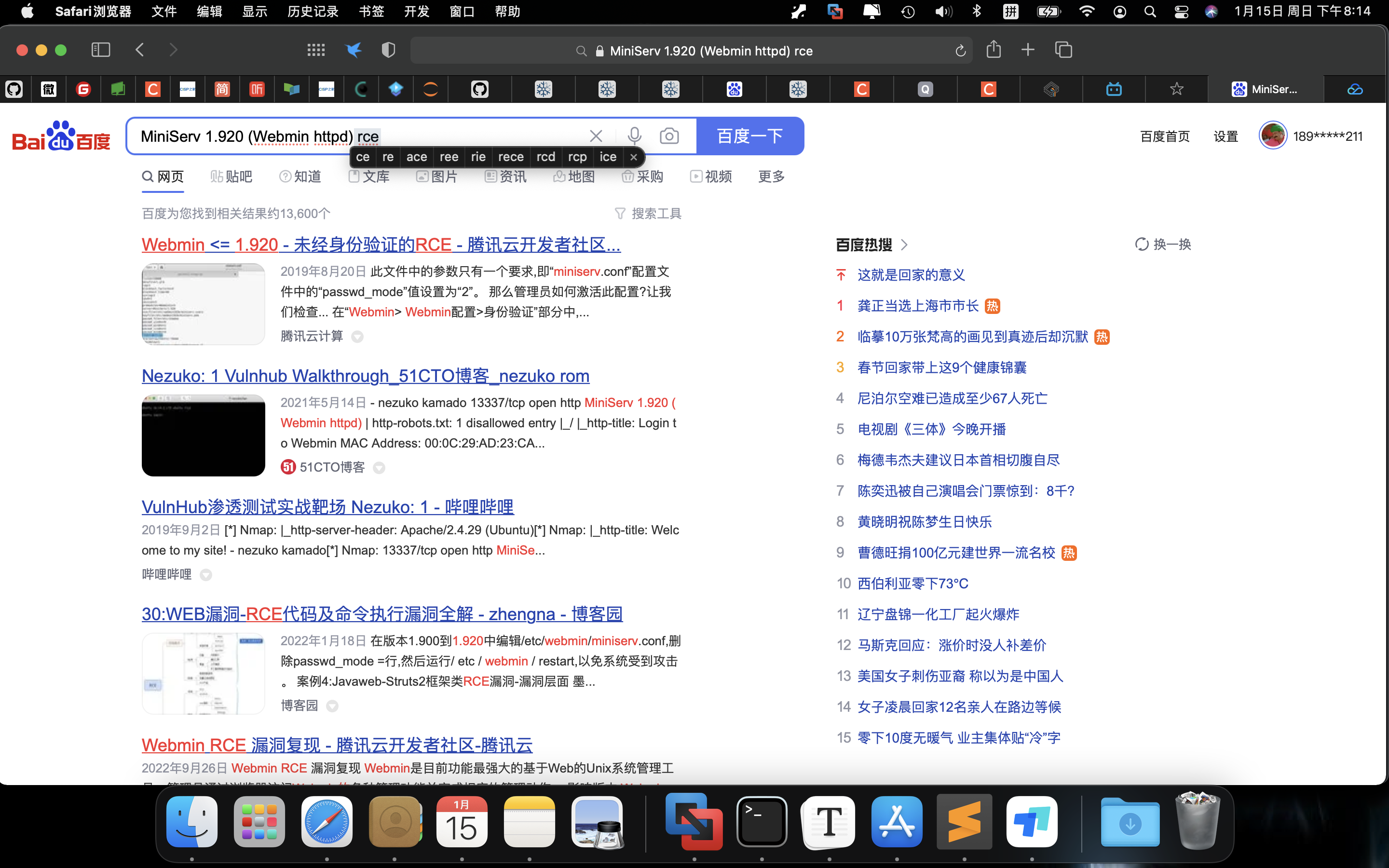This screenshot has width=1389, height=868.
Task: Open the Webmin <= 1.920 未经身份验证的RCE result
Action: (x=381, y=244)
